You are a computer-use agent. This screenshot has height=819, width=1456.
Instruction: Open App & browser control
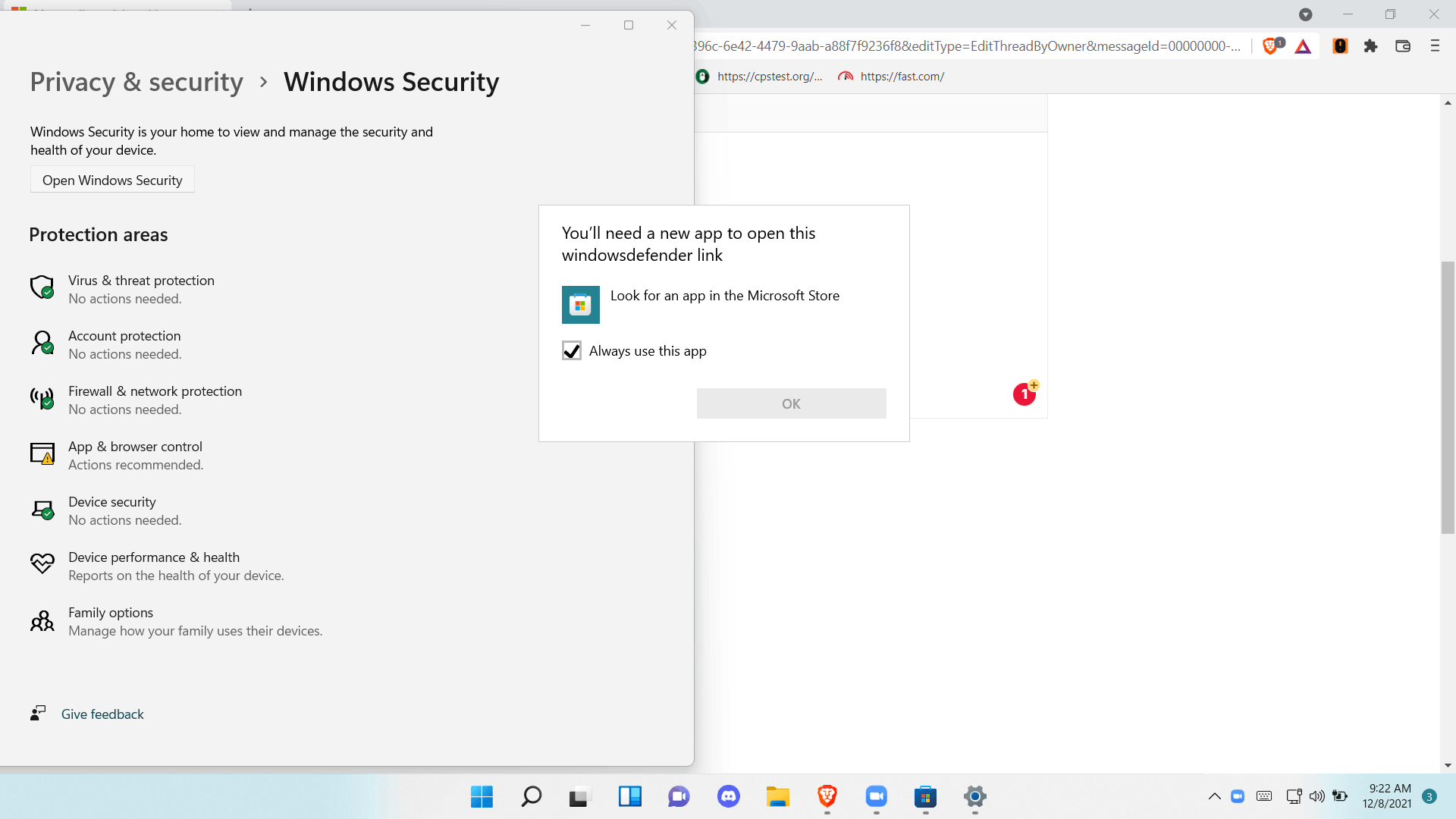point(118,455)
